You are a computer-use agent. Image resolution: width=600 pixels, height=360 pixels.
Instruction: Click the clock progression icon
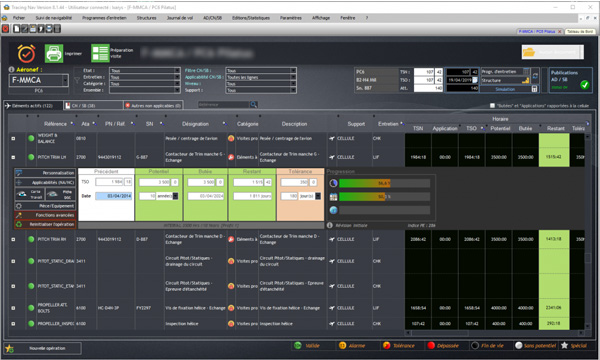[x=333, y=183]
